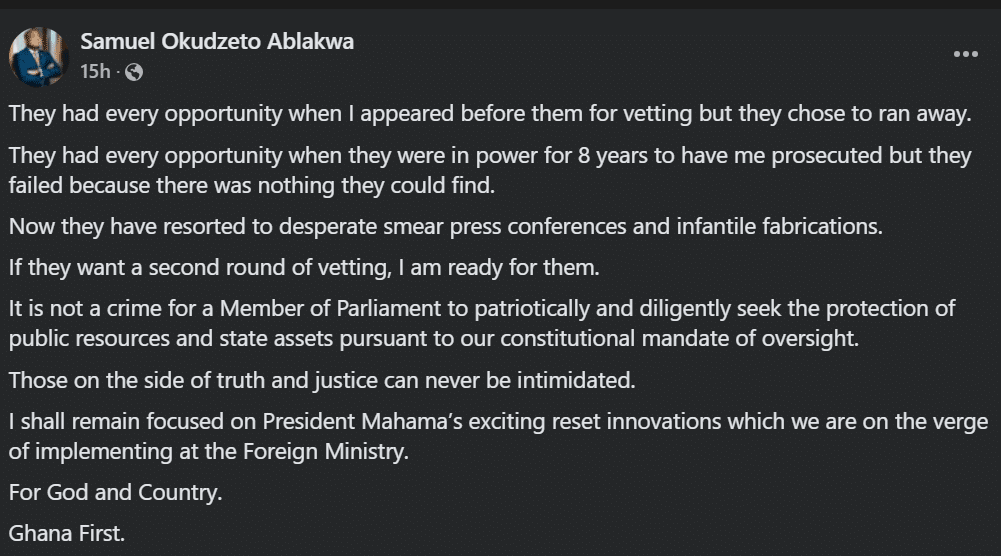The height and width of the screenshot is (556, 1001).
Task: Click the phrase "Member of Parliament"
Action: (330, 309)
